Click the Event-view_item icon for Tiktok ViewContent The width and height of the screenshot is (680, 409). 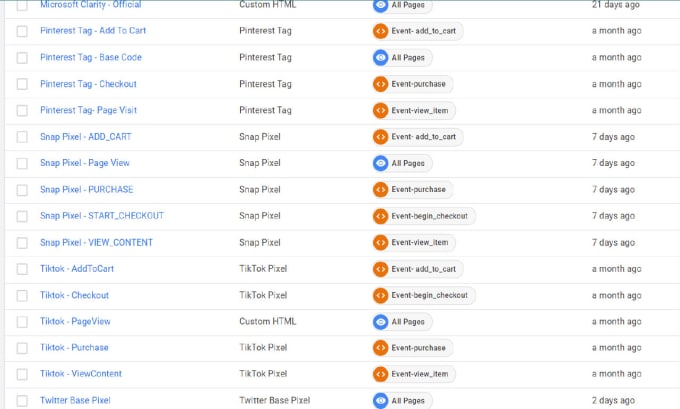tap(380, 374)
